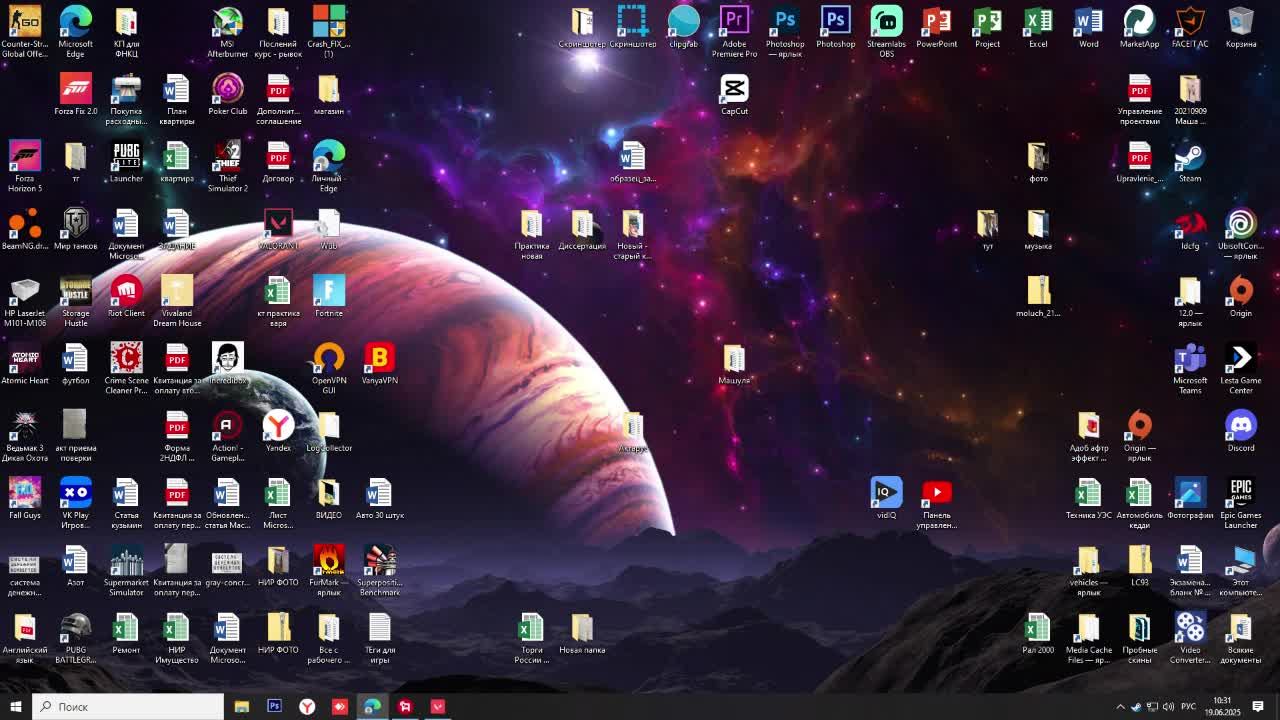The width and height of the screenshot is (1280, 720).
Task: Open volume control in system tray
Action: click(1168, 707)
